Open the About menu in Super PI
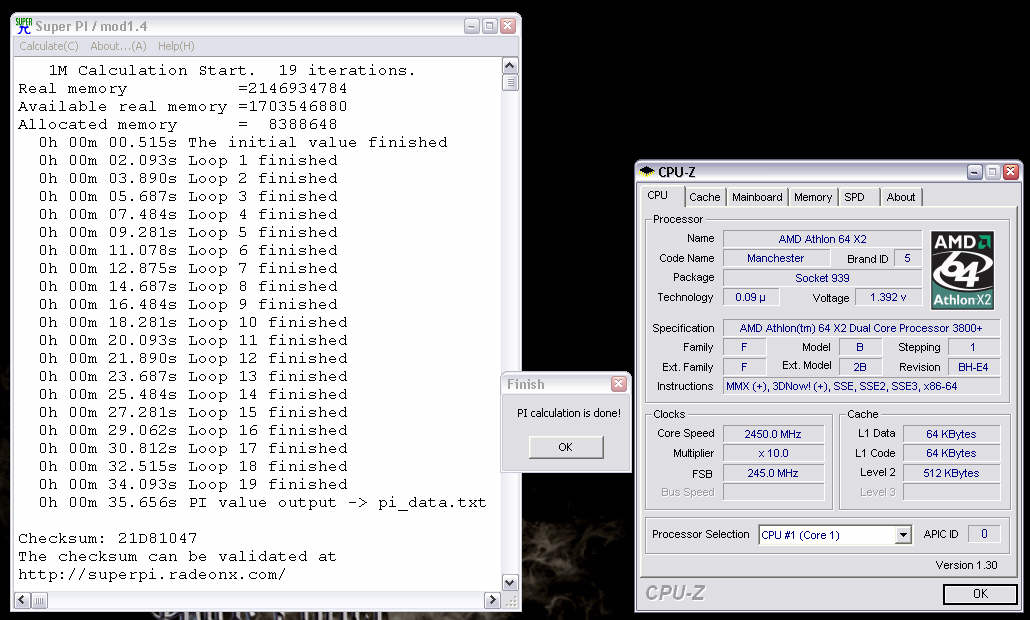Screen dimensions: 1030x620 [118, 46]
